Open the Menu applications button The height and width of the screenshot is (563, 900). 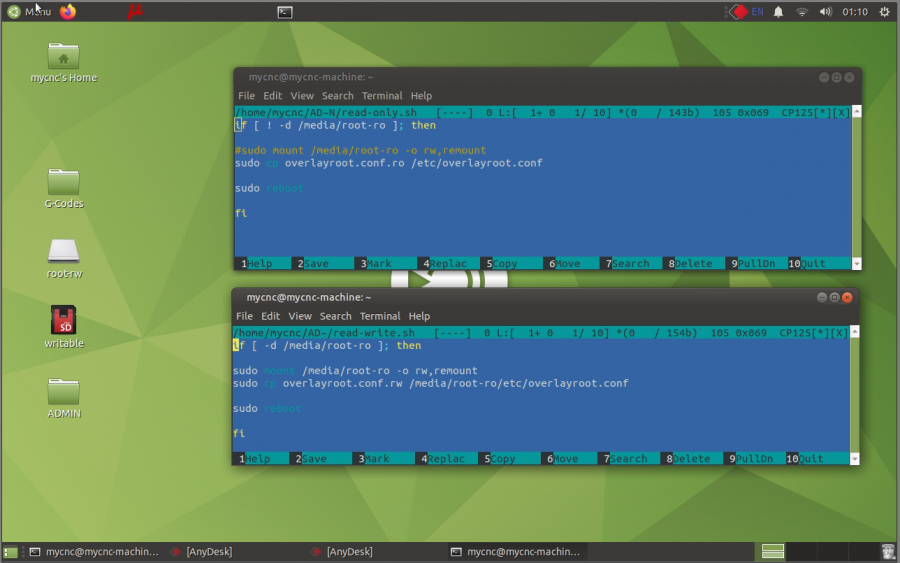(30, 12)
